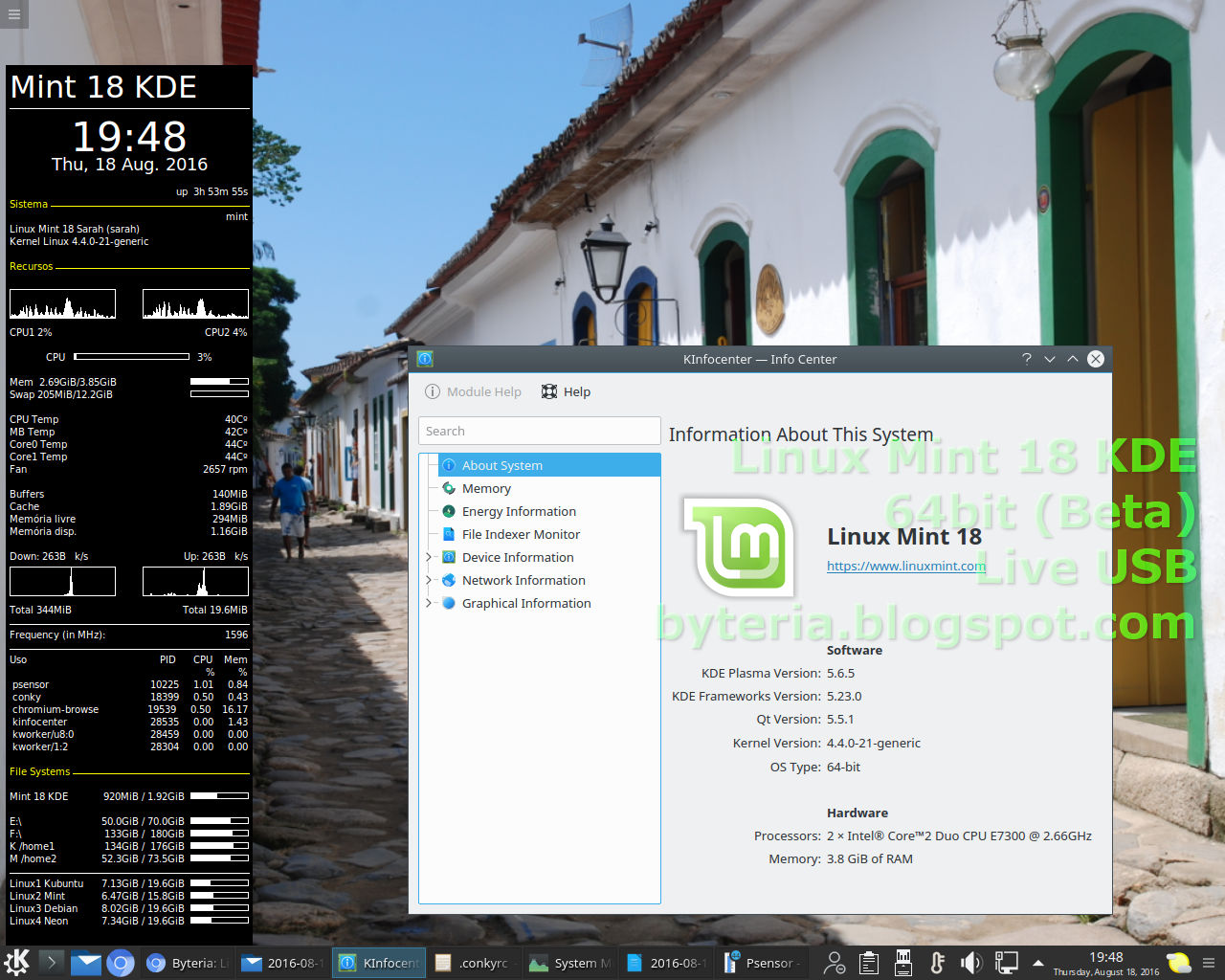Open the Psensor taskbar entry

(x=761, y=963)
